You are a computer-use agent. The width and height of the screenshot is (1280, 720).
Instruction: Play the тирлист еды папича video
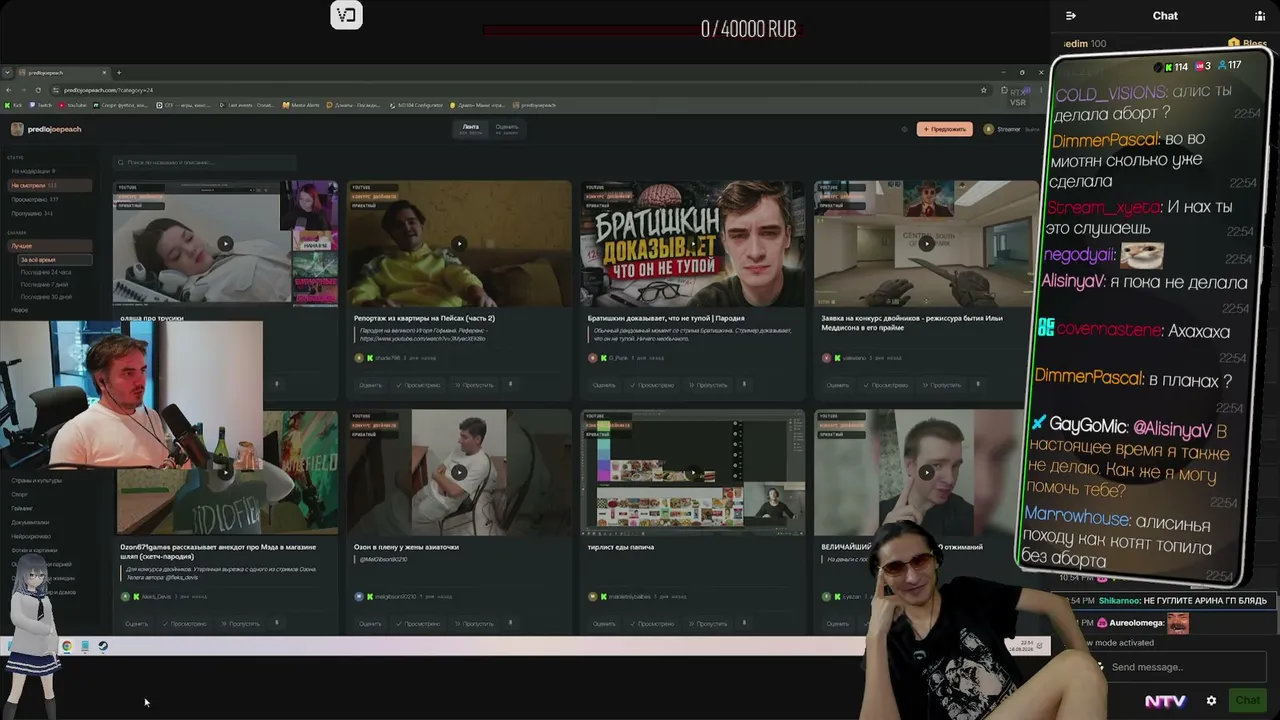pyautogui.click(x=692, y=472)
